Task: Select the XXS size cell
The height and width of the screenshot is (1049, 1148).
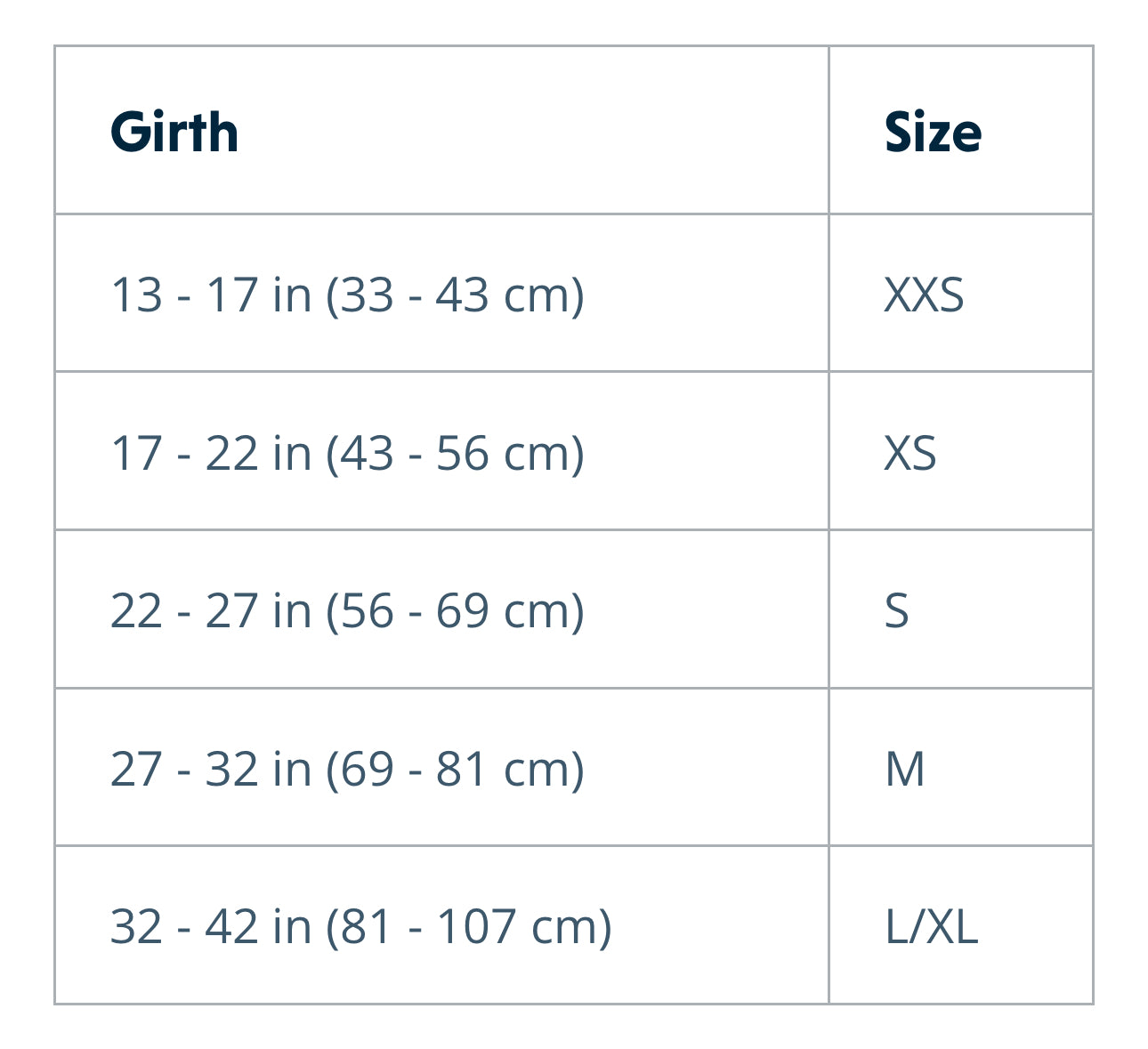Action: click(924, 295)
